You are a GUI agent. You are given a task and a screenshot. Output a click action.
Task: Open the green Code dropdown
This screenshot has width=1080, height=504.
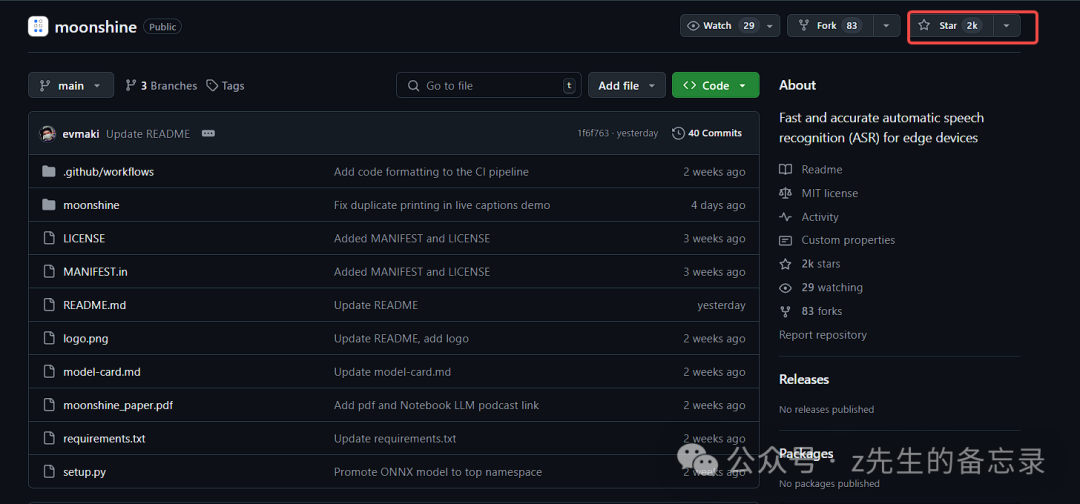point(716,85)
